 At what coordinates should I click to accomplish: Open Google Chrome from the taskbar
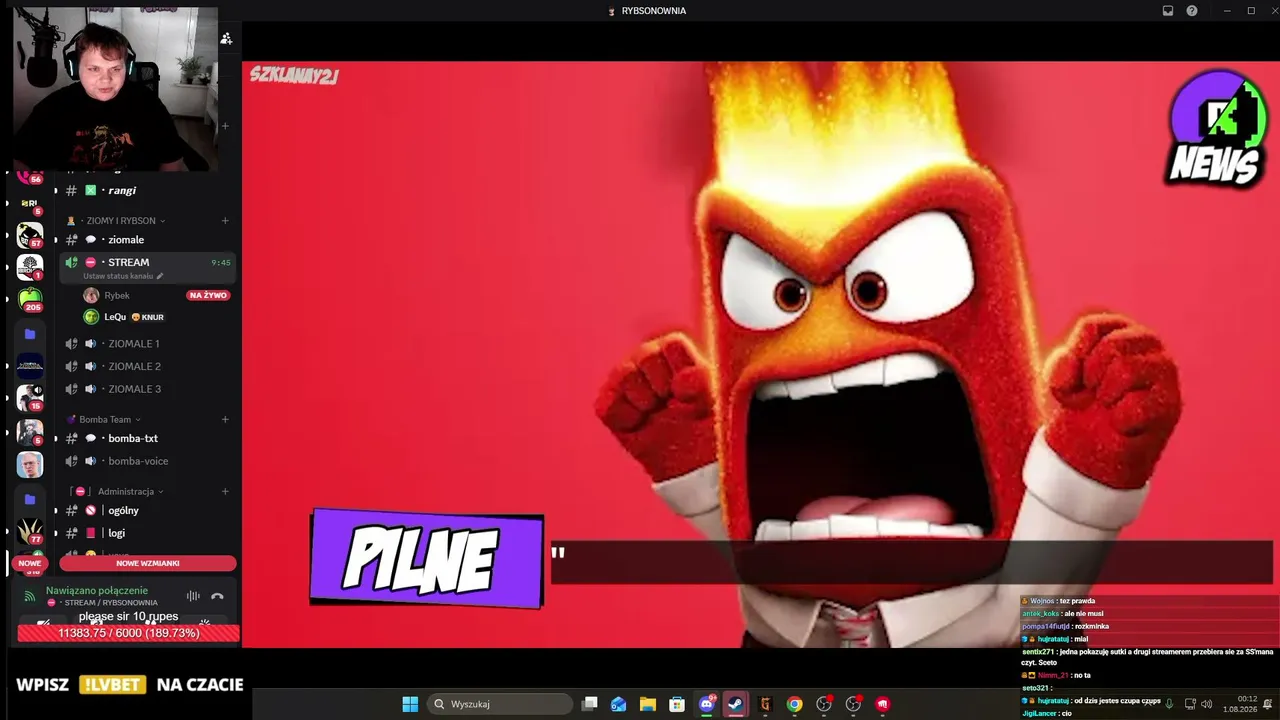point(794,704)
